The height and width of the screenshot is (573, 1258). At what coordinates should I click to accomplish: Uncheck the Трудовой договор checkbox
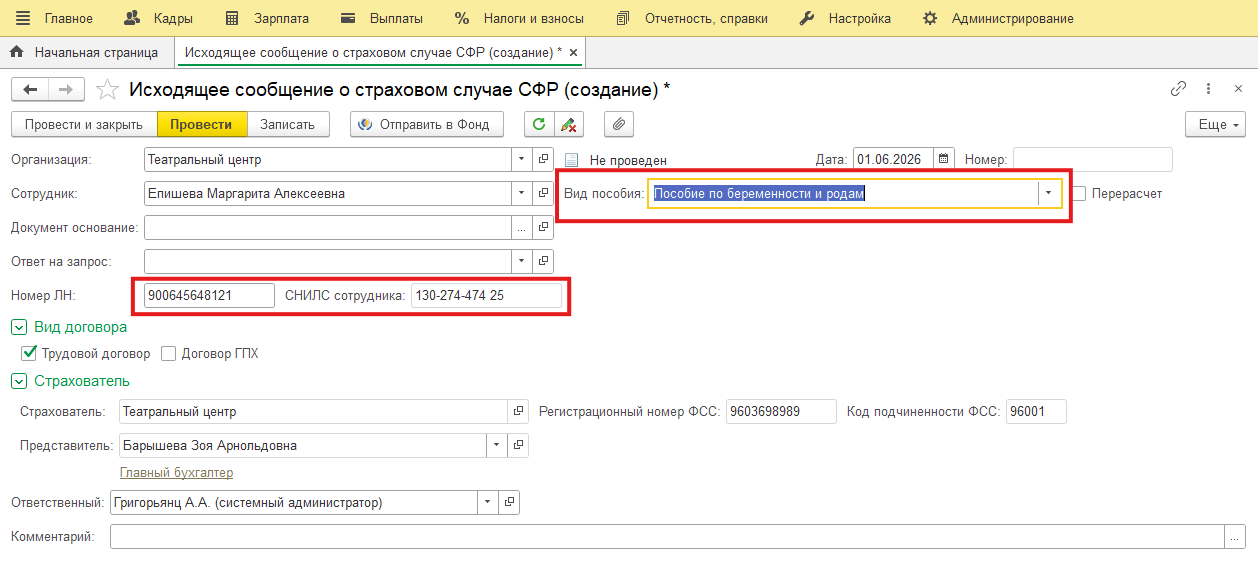click(28, 353)
